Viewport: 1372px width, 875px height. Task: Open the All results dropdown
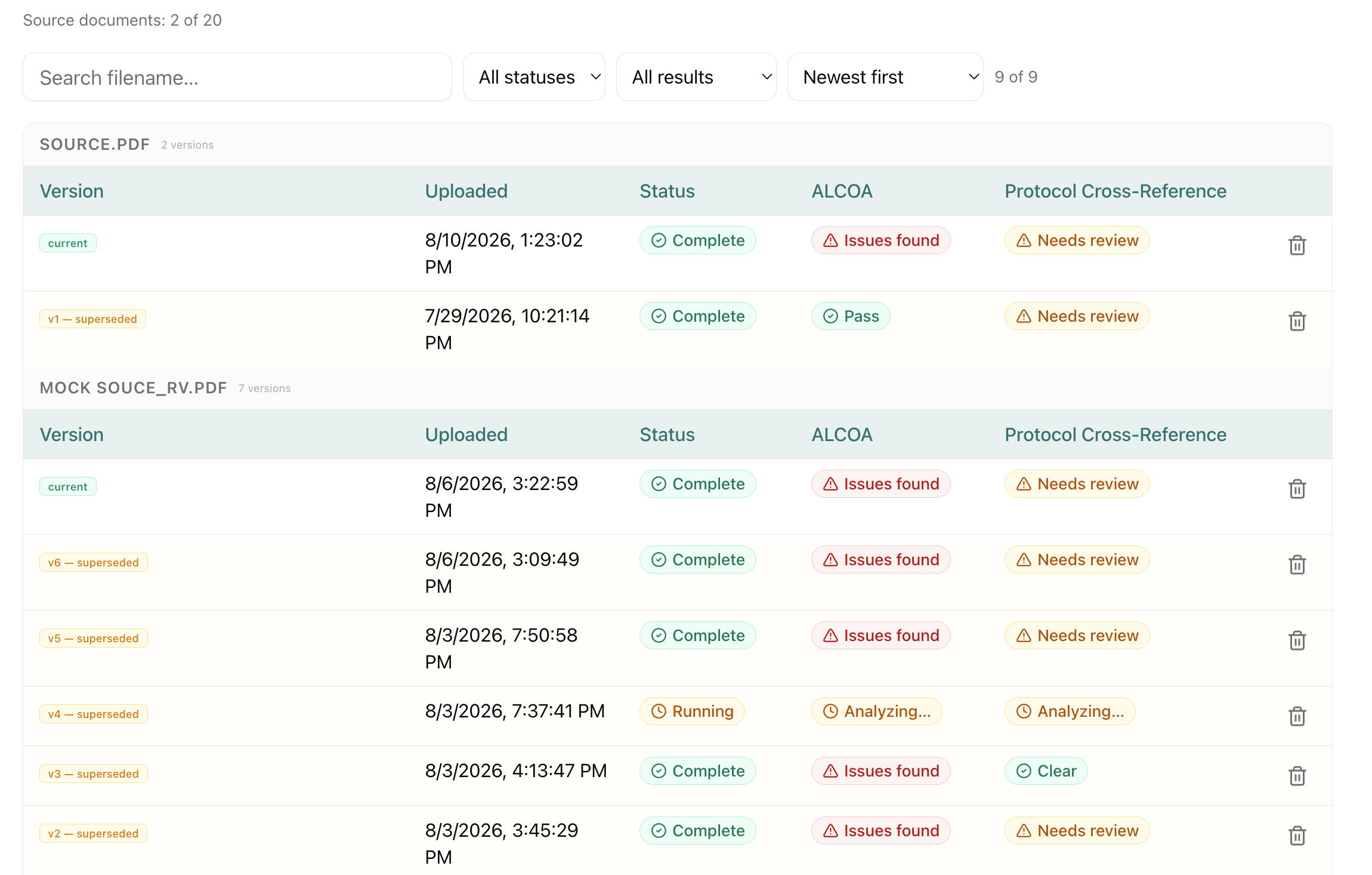pos(696,77)
